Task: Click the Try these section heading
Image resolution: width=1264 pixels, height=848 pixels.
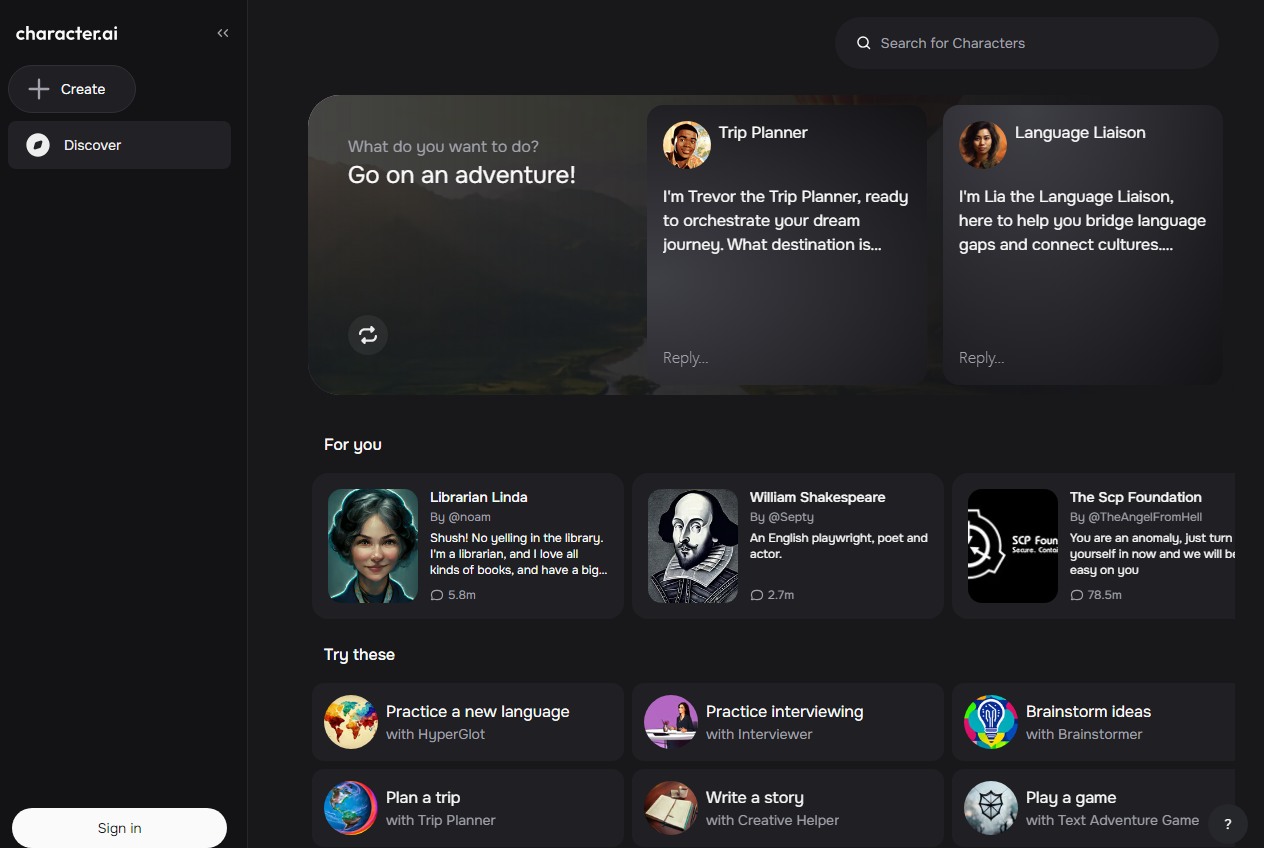Action: (359, 655)
